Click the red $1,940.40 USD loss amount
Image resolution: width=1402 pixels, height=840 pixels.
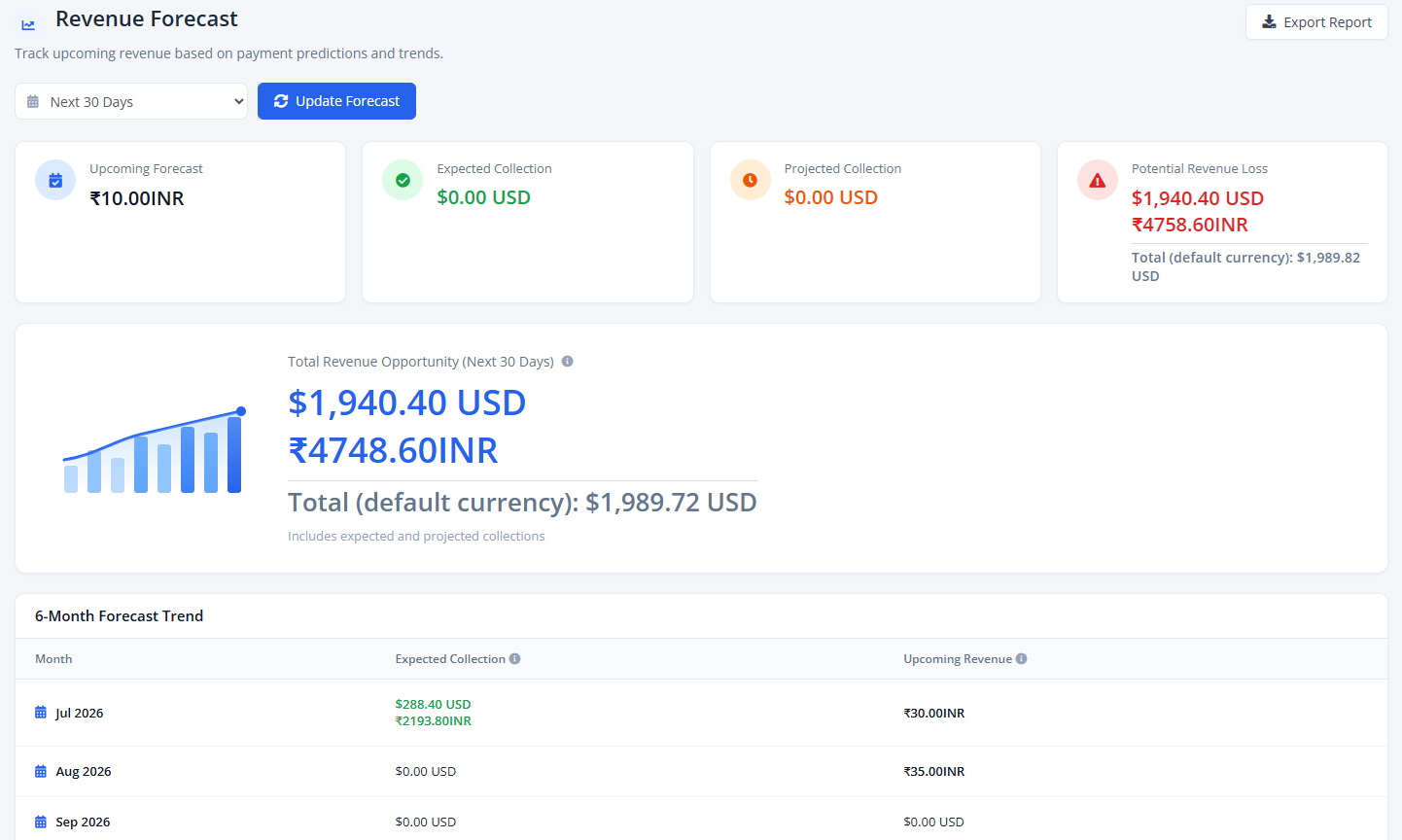coord(1198,198)
